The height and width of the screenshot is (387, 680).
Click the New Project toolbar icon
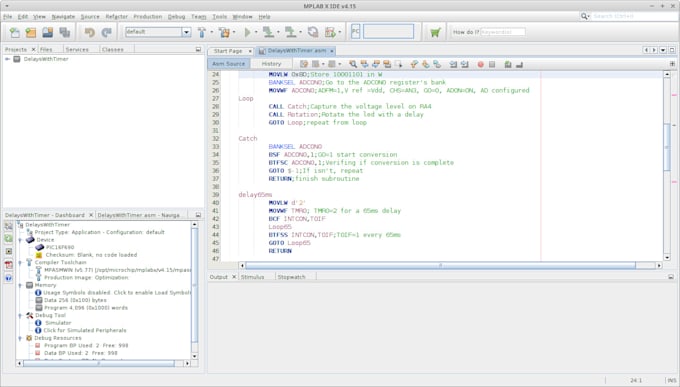coord(31,32)
